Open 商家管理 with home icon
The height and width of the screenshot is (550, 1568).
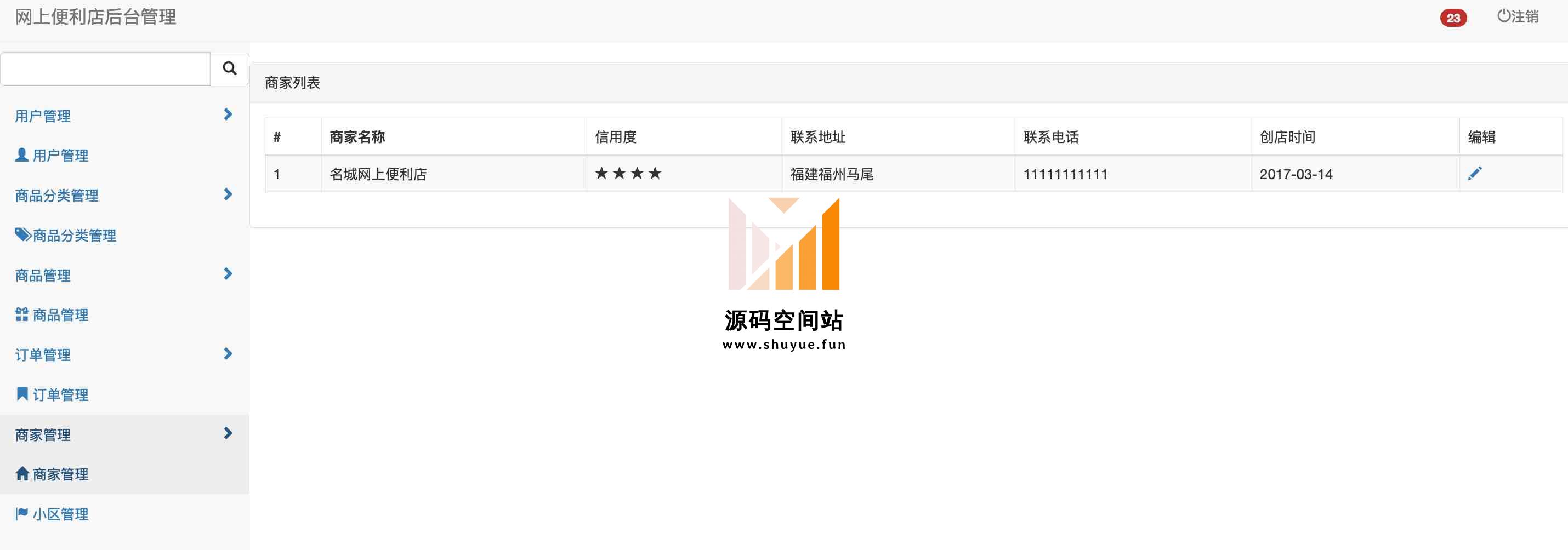tap(52, 474)
